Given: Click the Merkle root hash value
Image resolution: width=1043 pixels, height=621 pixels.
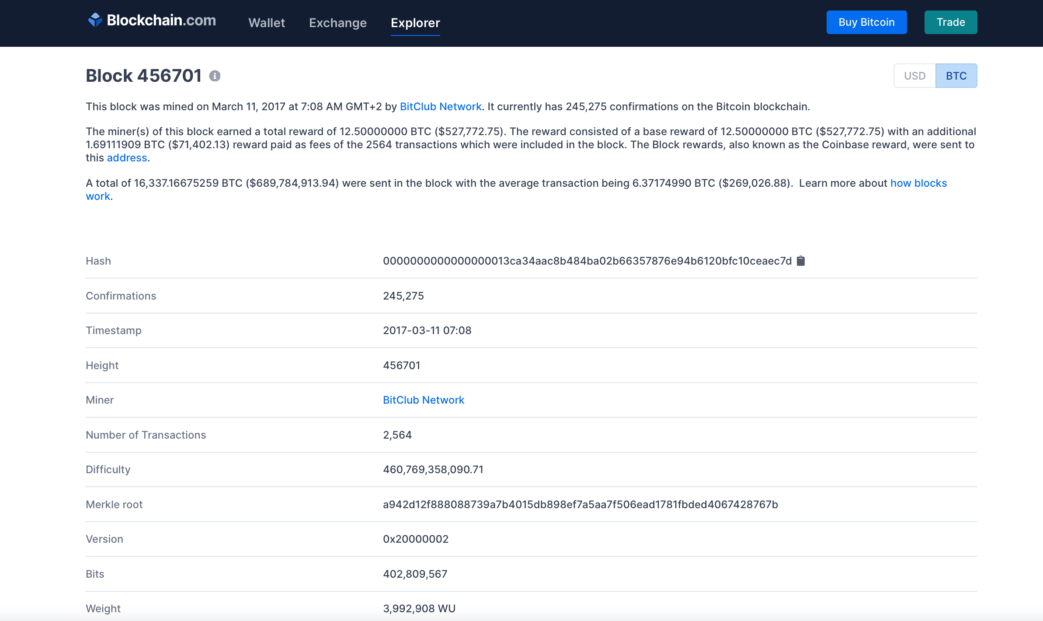Looking at the screenshot, I should [x=580, y=505].
